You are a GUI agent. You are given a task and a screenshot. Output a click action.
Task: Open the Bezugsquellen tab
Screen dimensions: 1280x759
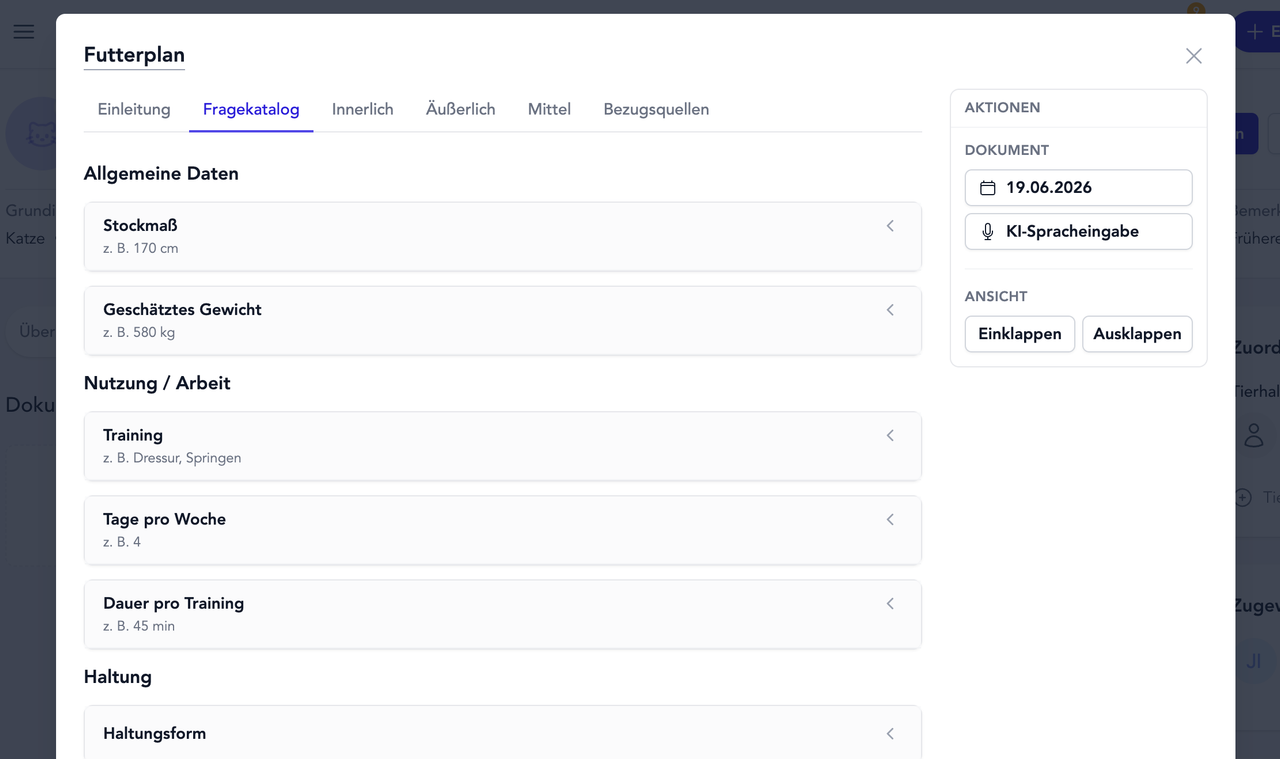656,110
